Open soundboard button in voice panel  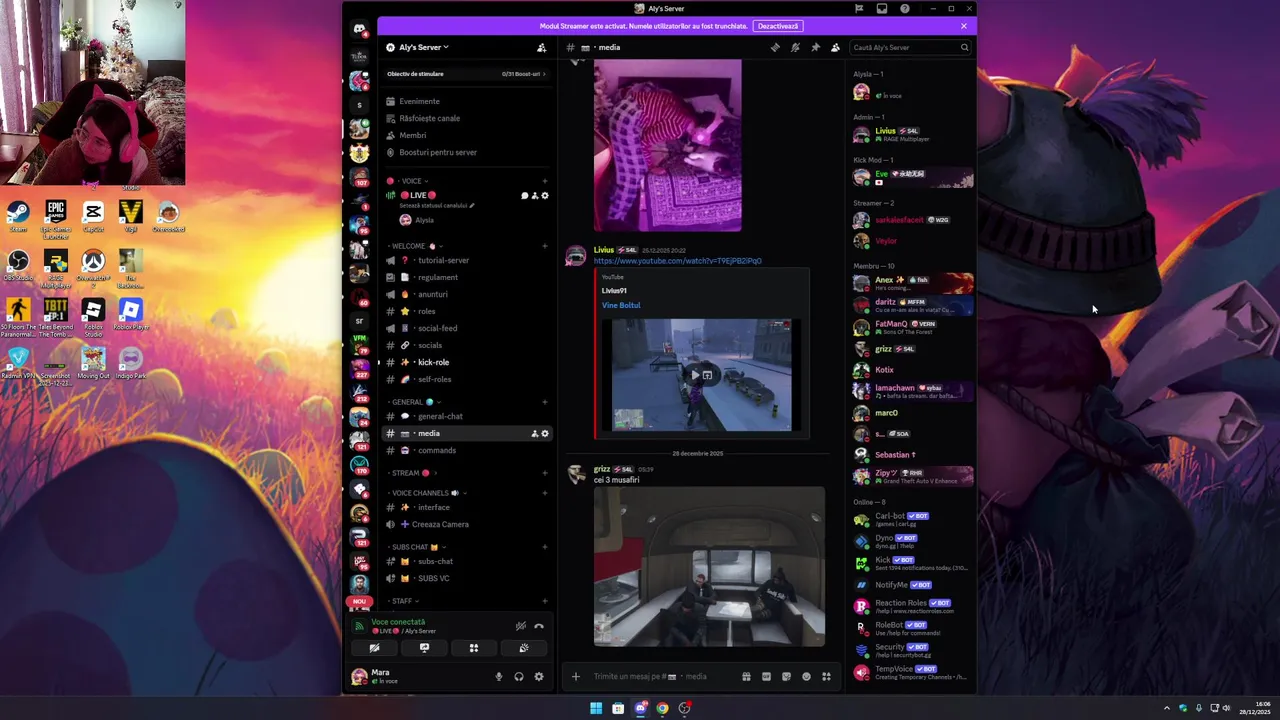pos(523,648)
